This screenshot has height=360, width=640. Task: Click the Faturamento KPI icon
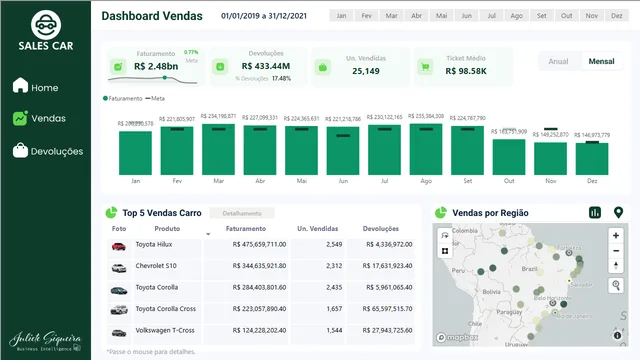[118, 67]
